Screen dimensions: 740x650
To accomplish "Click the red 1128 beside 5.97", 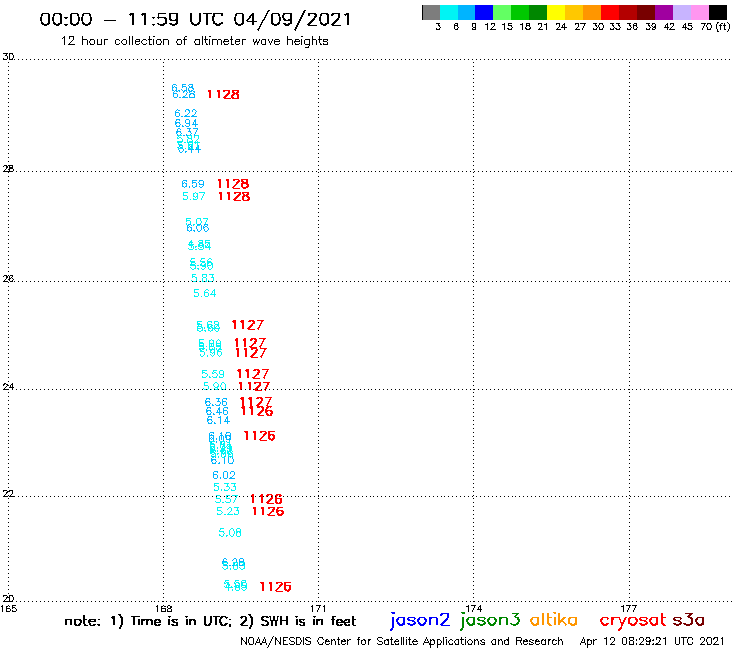I will [234, 196].
